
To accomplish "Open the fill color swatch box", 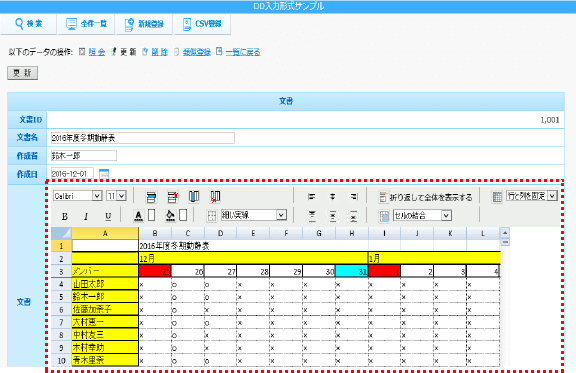I will (183, 215).
